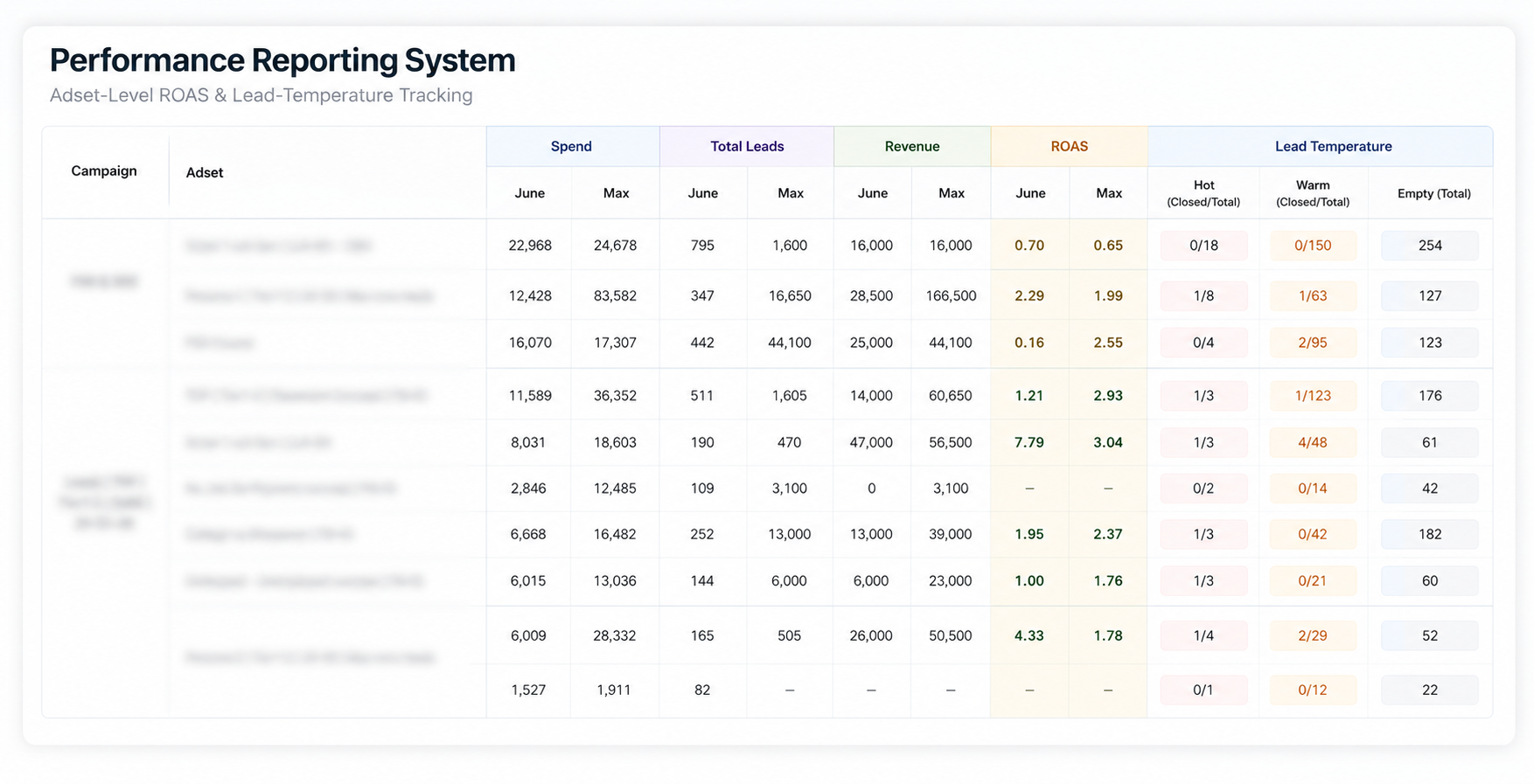Image resolution: width=1534 pixels, height=784 pixels.
Task: Select the max spend cell 28,332
Action: click(x=615, y=636)
